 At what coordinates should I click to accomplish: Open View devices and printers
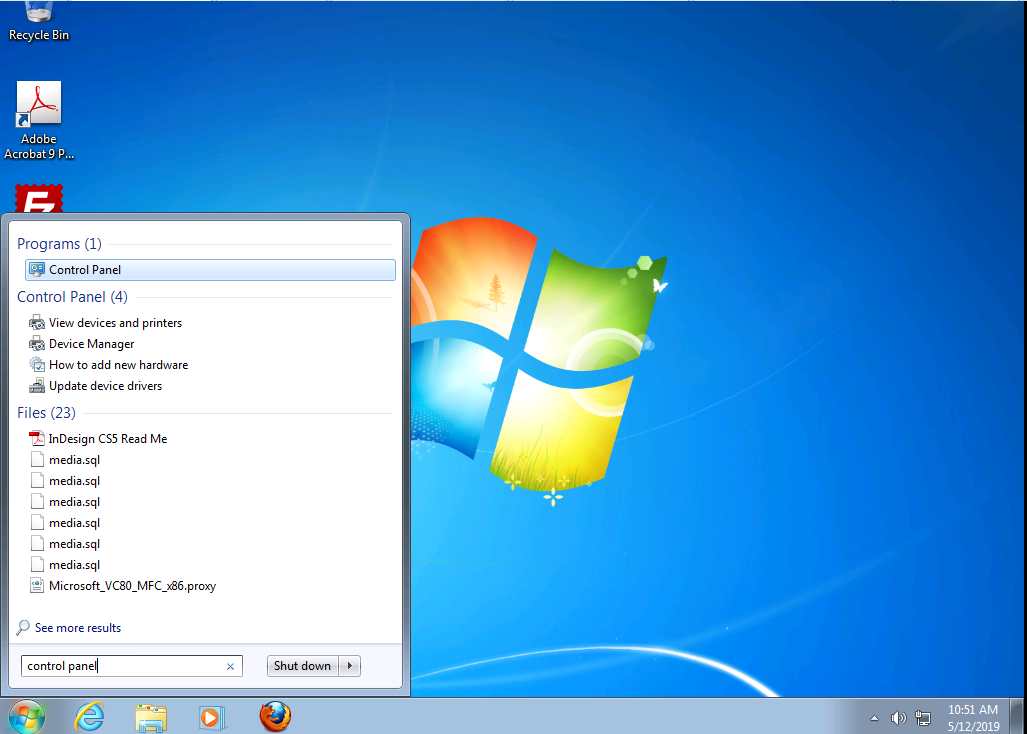click(x=115, y=323)
